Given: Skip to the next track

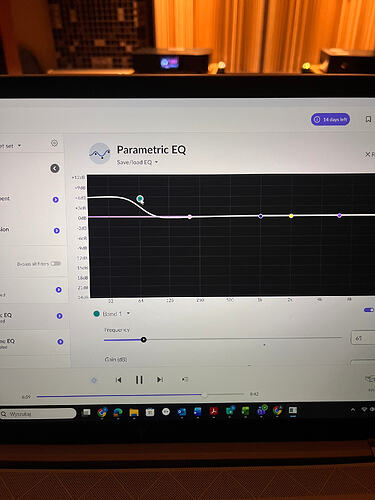Looking at the screenshot, I should [160, 379].
